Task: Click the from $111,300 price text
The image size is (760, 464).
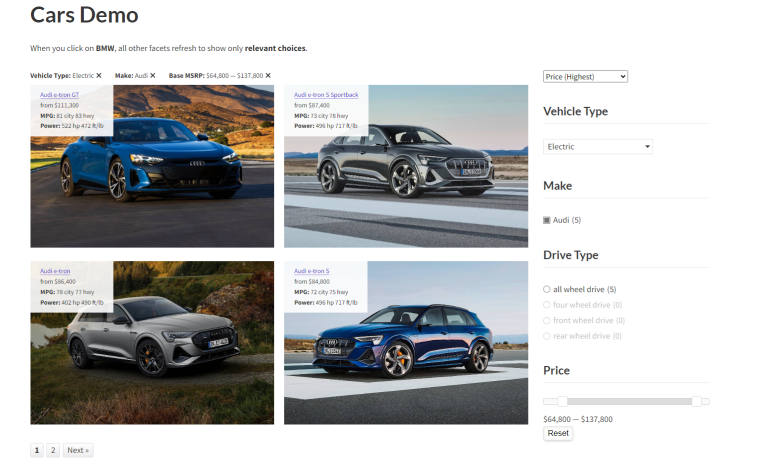Action: [x=59, y=105]
